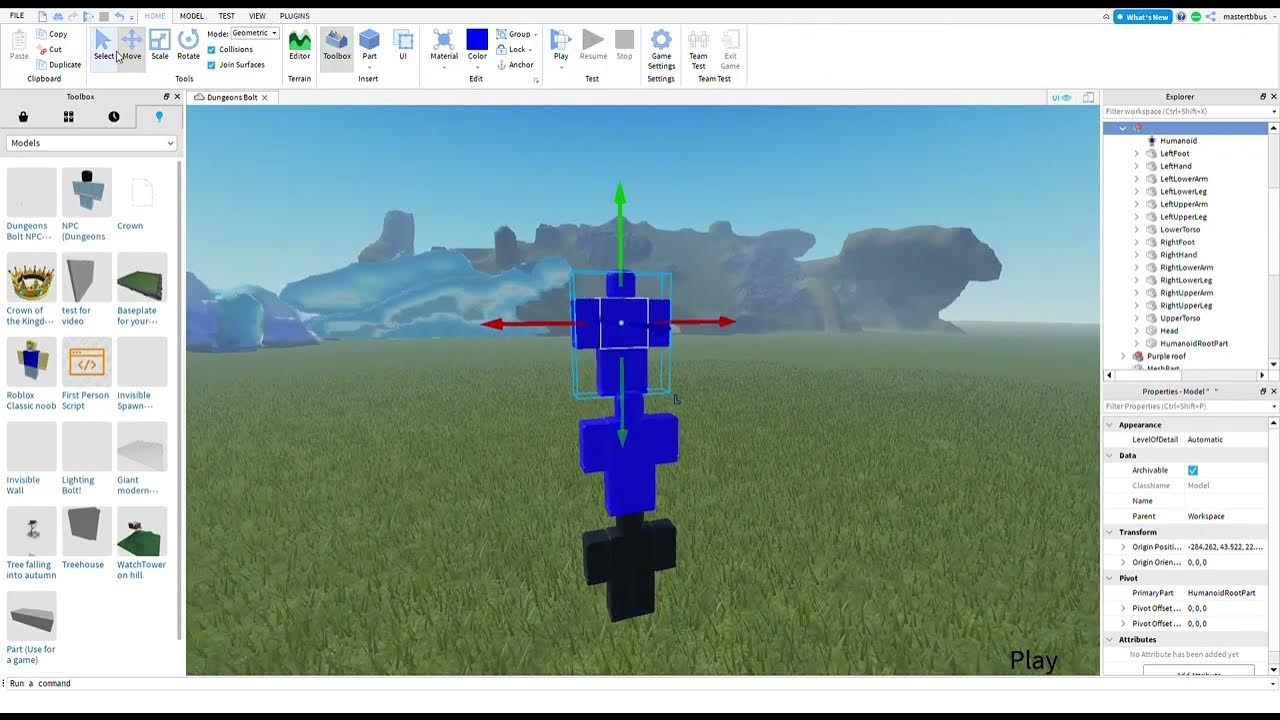Click the Resume test button
The width and height of the screenshot is (1280, 720).
pyautogui.click(x=593, y=45)
